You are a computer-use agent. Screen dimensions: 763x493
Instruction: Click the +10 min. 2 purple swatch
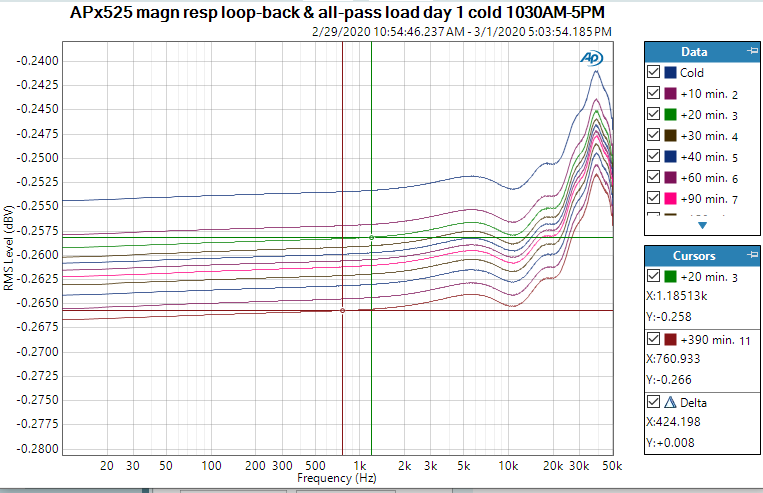click(670, 93)
